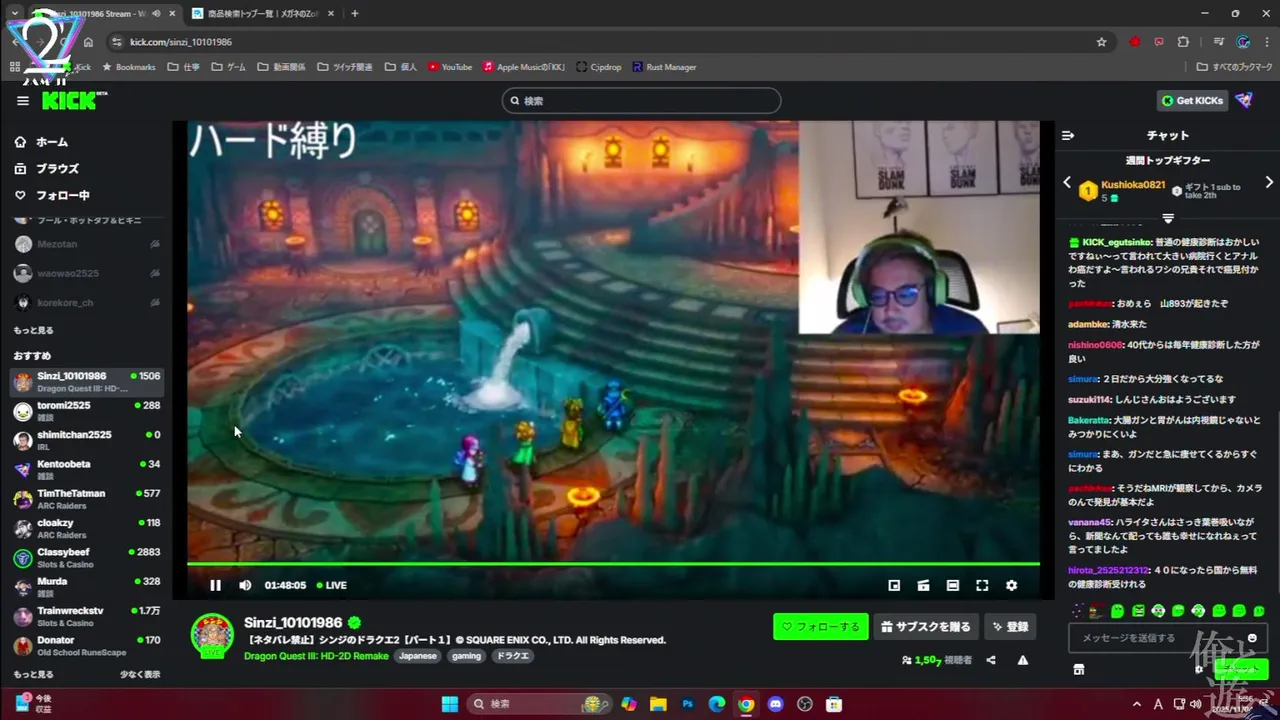Open the clip creation icon in player

click(923, 585)
